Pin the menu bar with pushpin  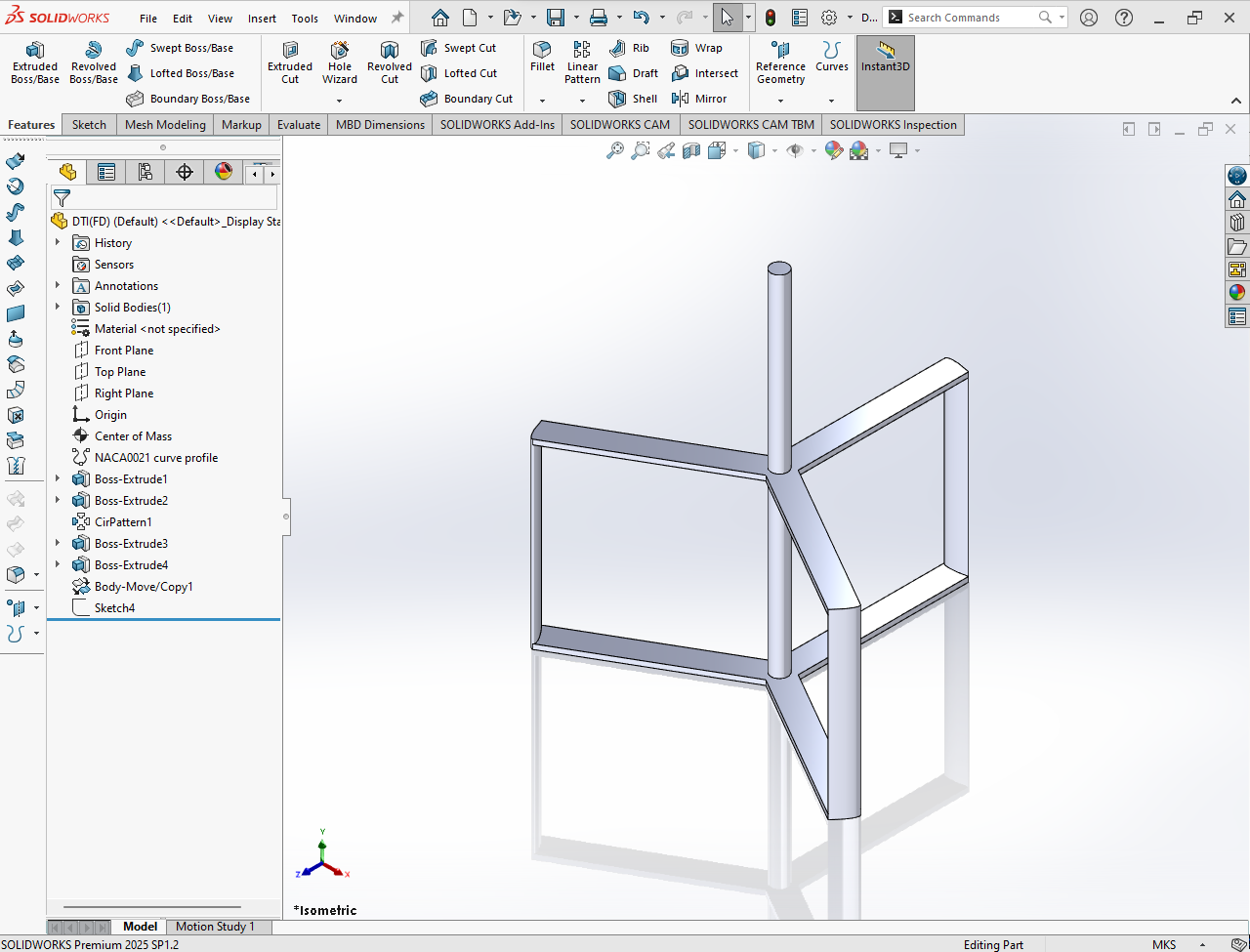point(397,18)
